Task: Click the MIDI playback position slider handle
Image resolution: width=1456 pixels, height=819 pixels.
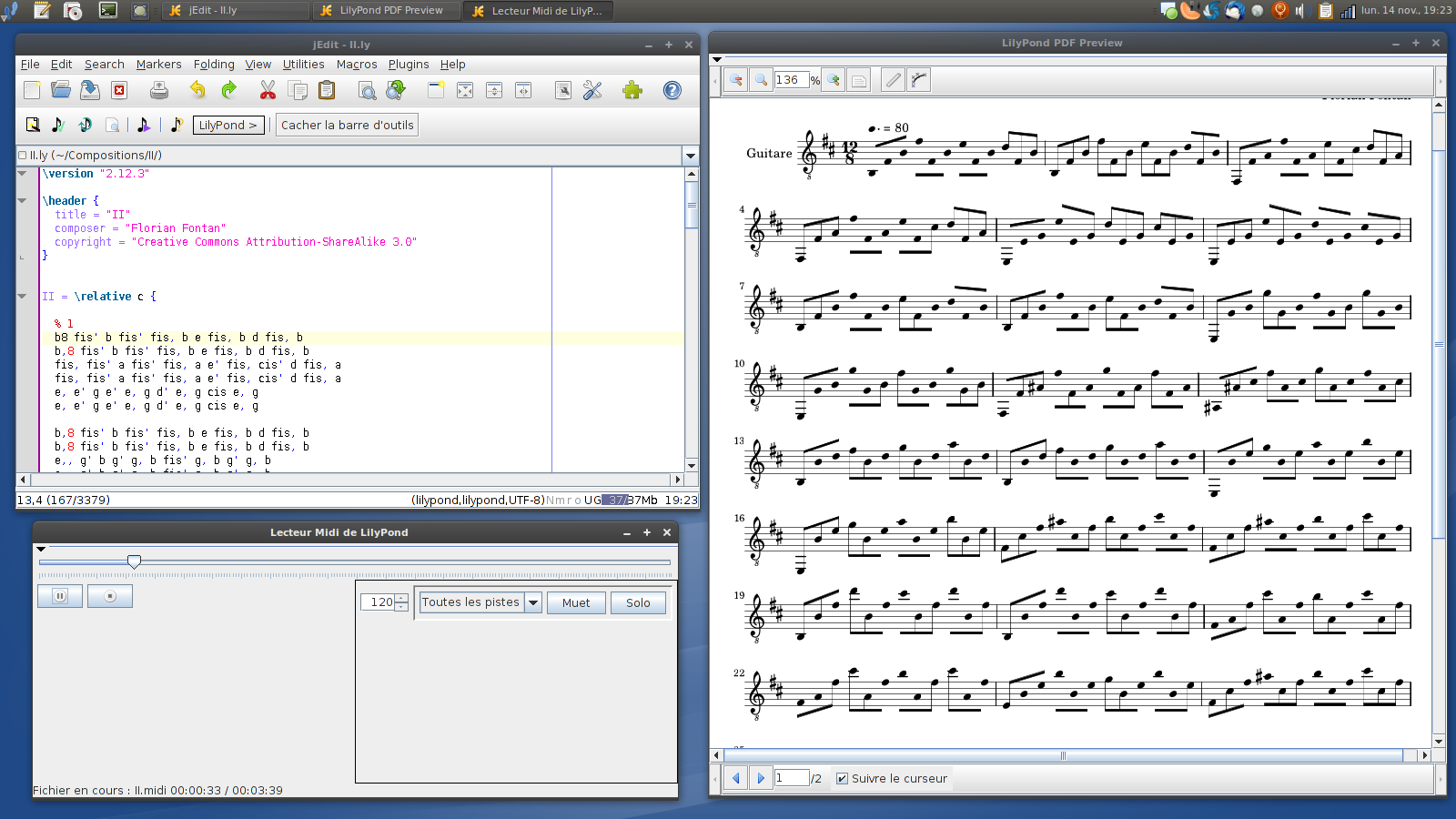Action: pyautogui.click(x=134, y=562)
